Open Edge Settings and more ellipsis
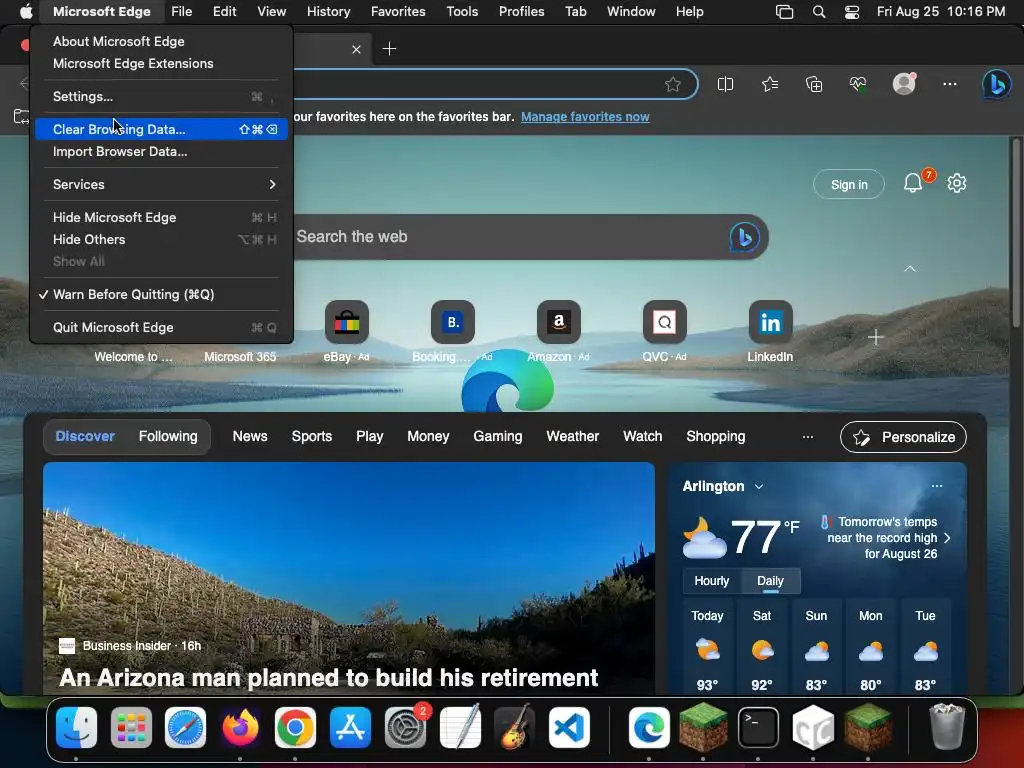The image size is (1024, 768). [x=950, y=84]
